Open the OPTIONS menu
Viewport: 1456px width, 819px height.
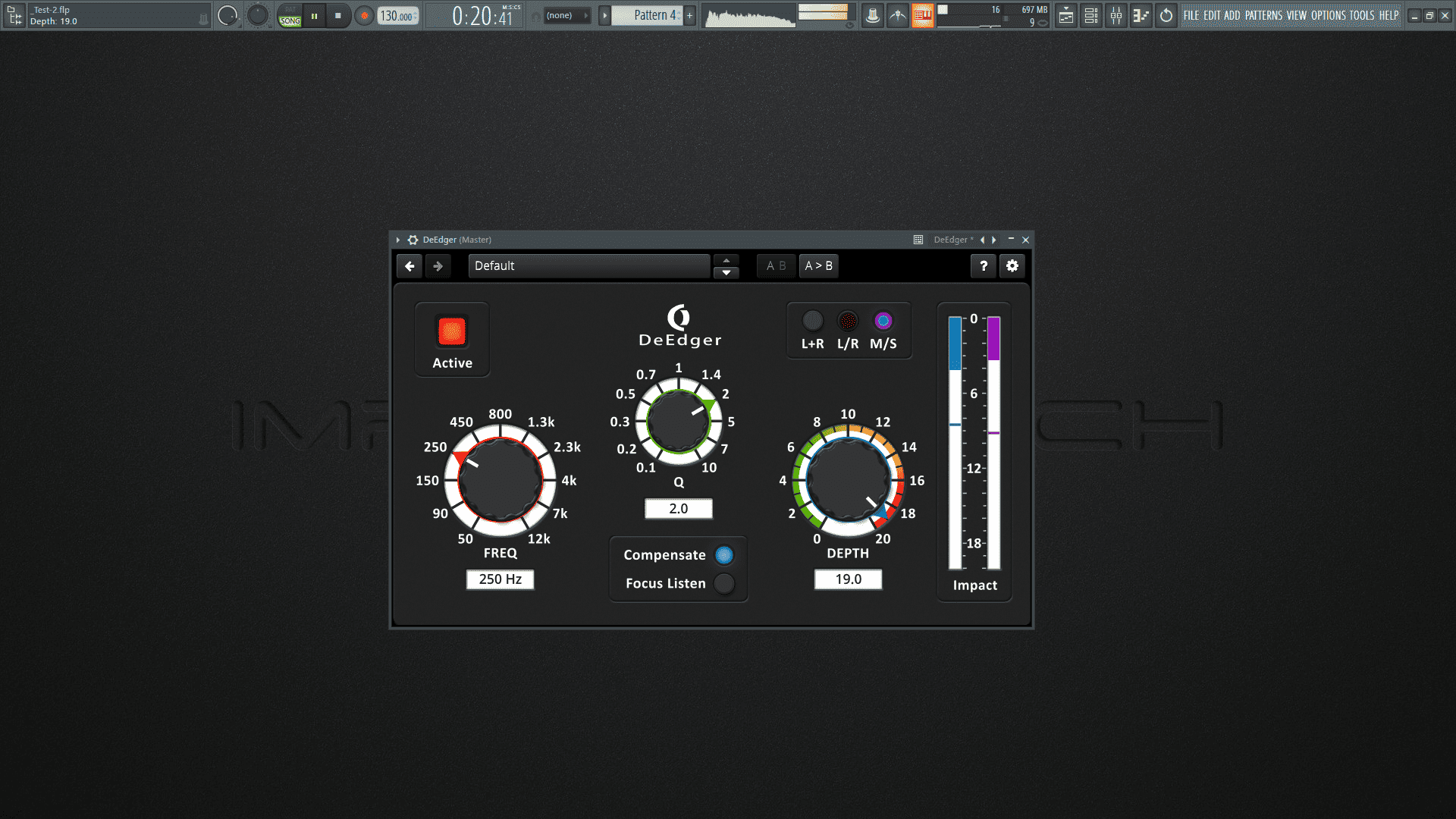[1329, 15]
